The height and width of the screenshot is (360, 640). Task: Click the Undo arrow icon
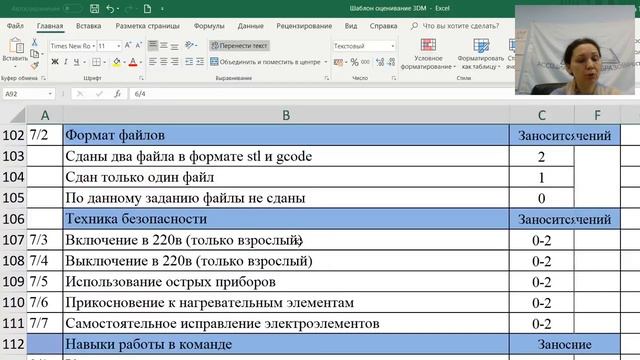point(110,8)
